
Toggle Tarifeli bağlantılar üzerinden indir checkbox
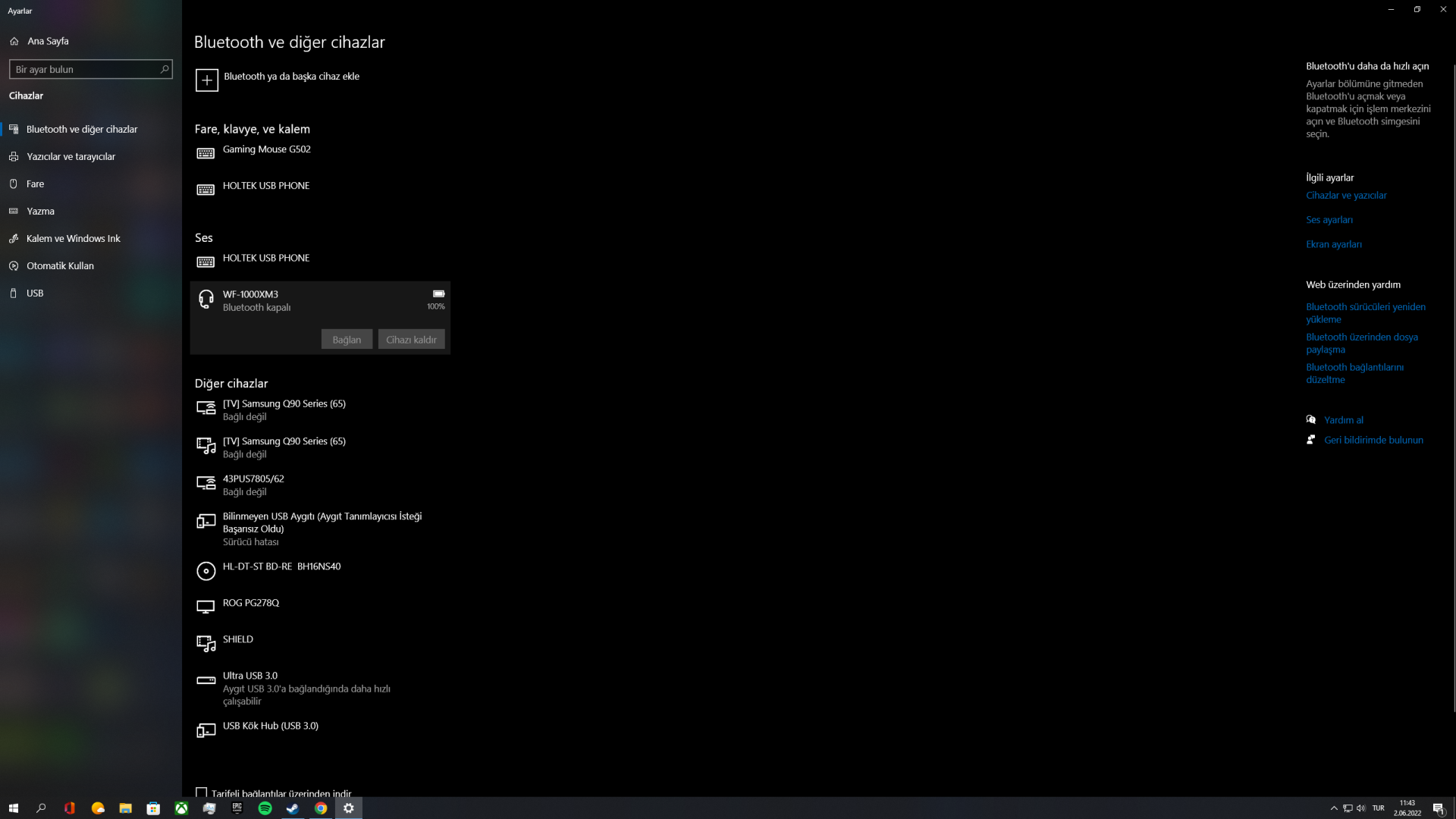[x=202, y=792]
